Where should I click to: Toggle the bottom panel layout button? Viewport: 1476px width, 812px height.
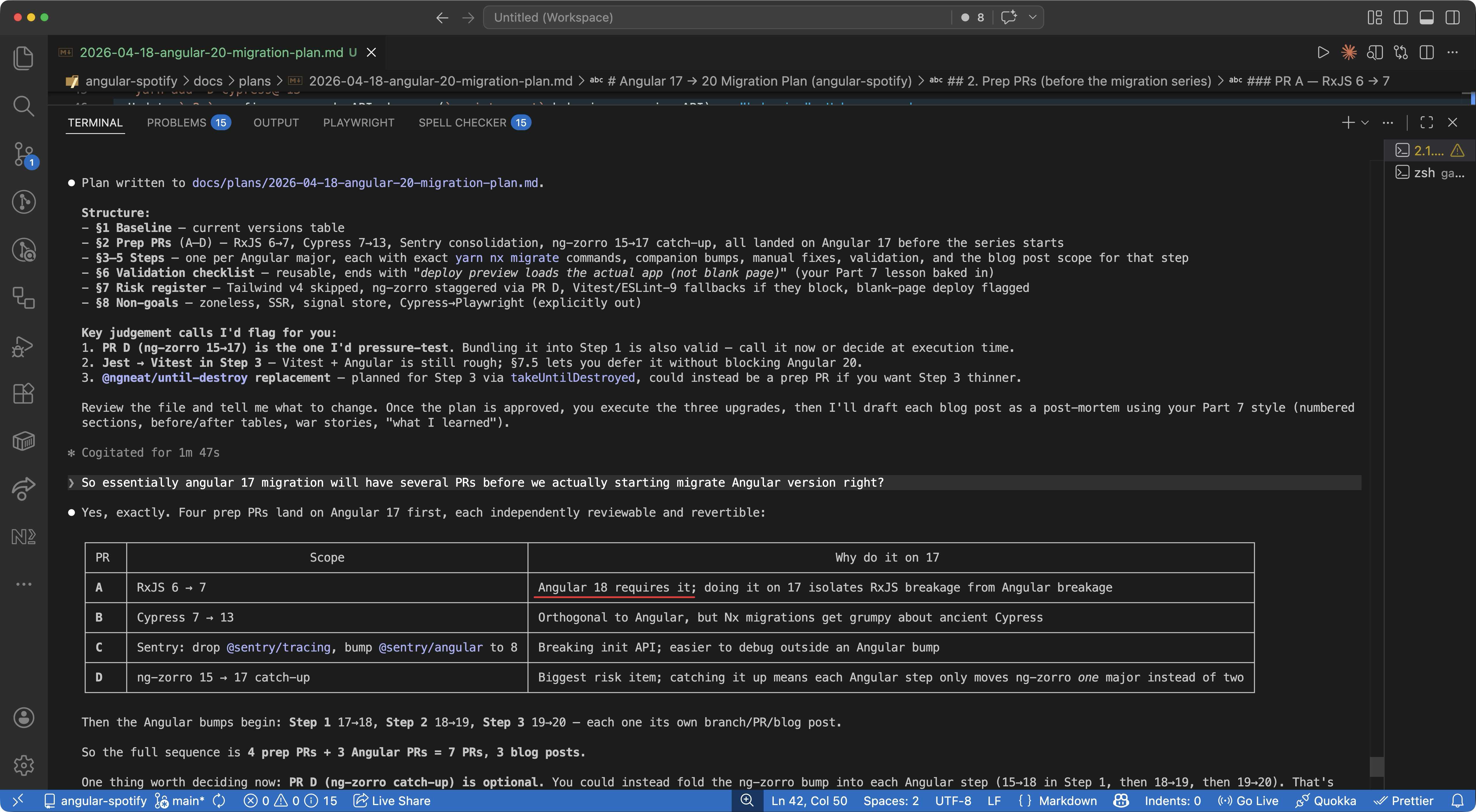click(1426, 17)
